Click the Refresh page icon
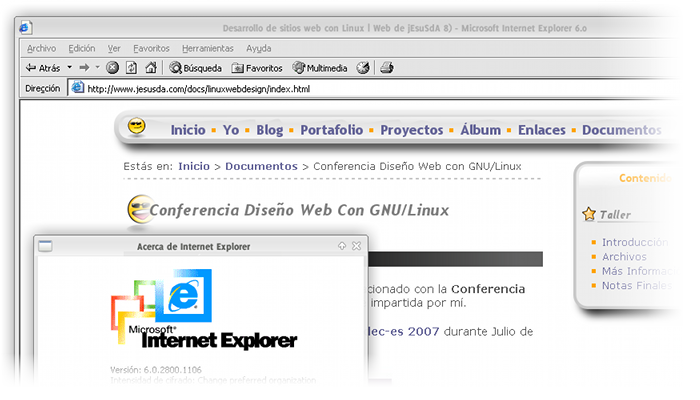This screenshot has height=400, width=700. click(x=131, y=68)
